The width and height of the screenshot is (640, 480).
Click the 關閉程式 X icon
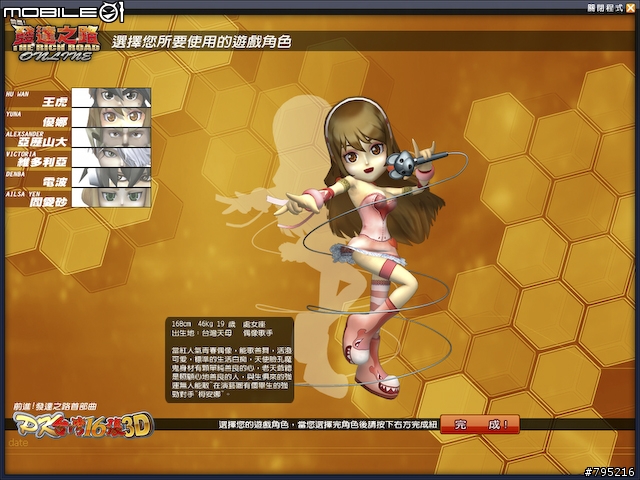pos(630,8)
